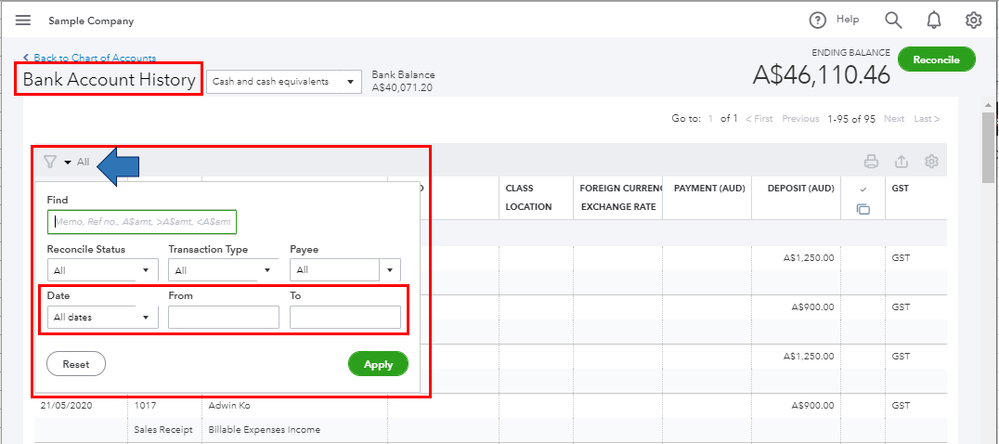Image resolution: width=999 pixels, height=444 pixels.
Task: Click the copy icon in reconcile column
Action: click(x=864, y=208)
